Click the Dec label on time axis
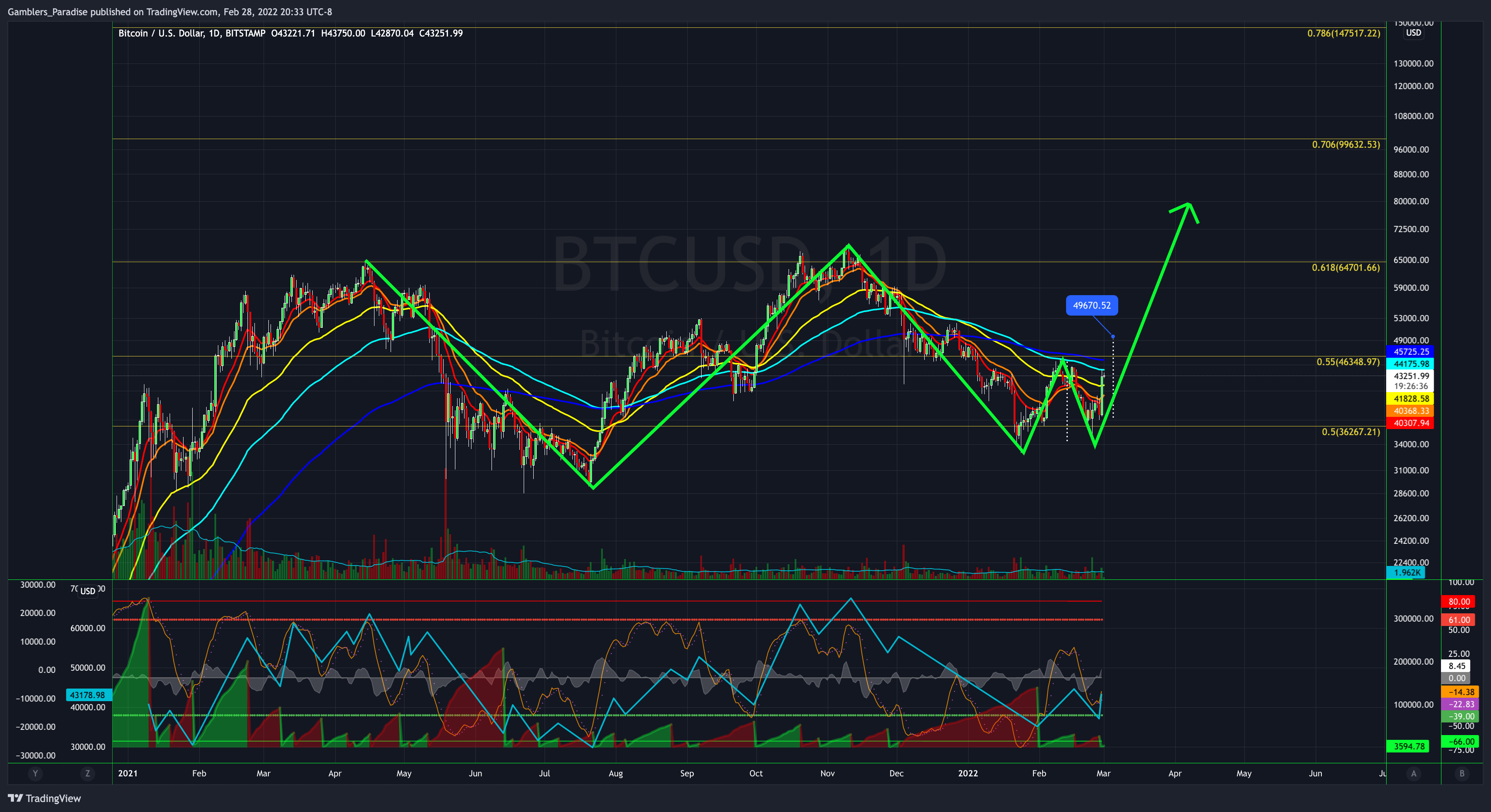The width and height of the screenshot is (1491, 812). 896,773
